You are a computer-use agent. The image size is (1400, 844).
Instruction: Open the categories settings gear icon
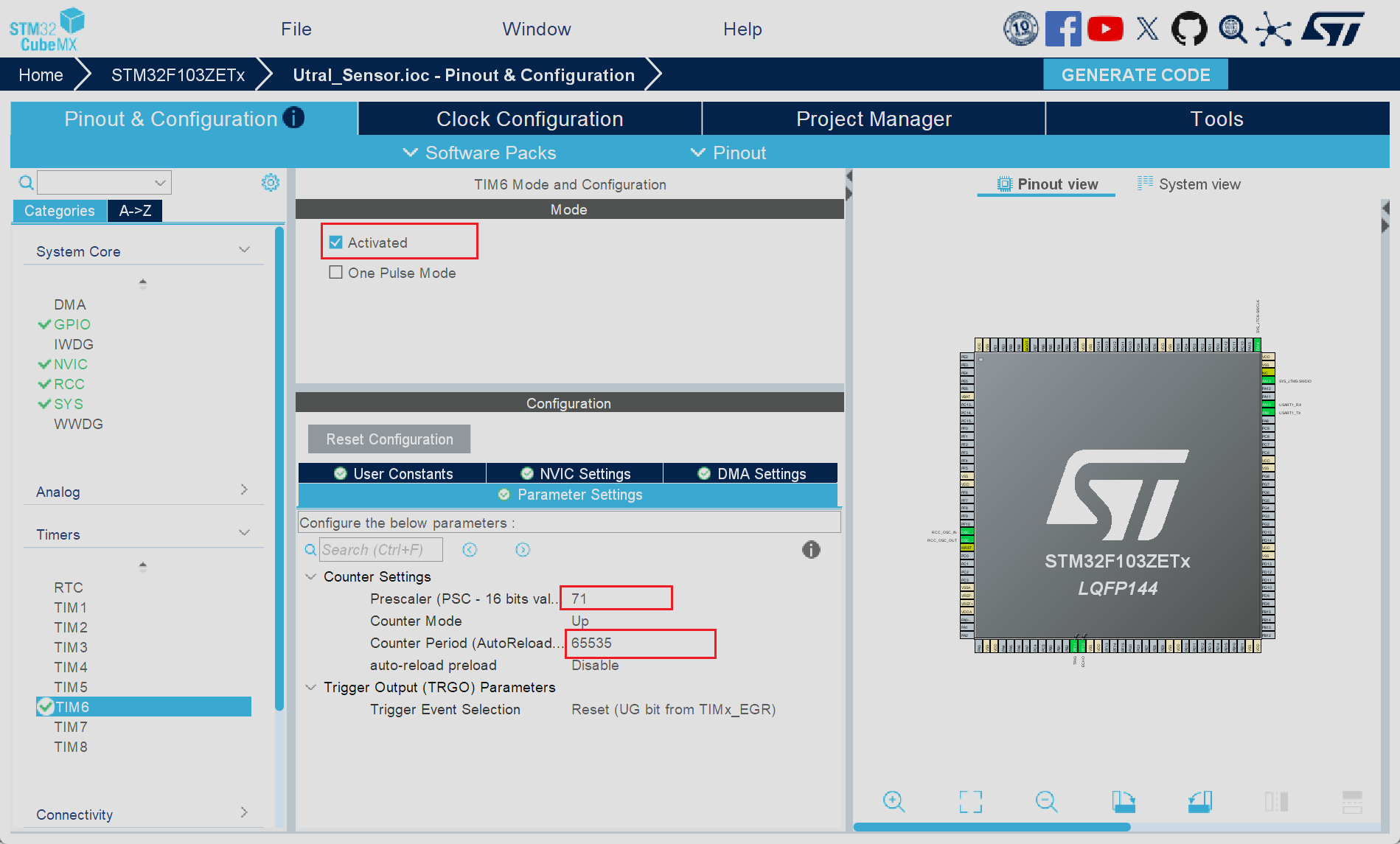pyautogui.click(x=271, y=182)
